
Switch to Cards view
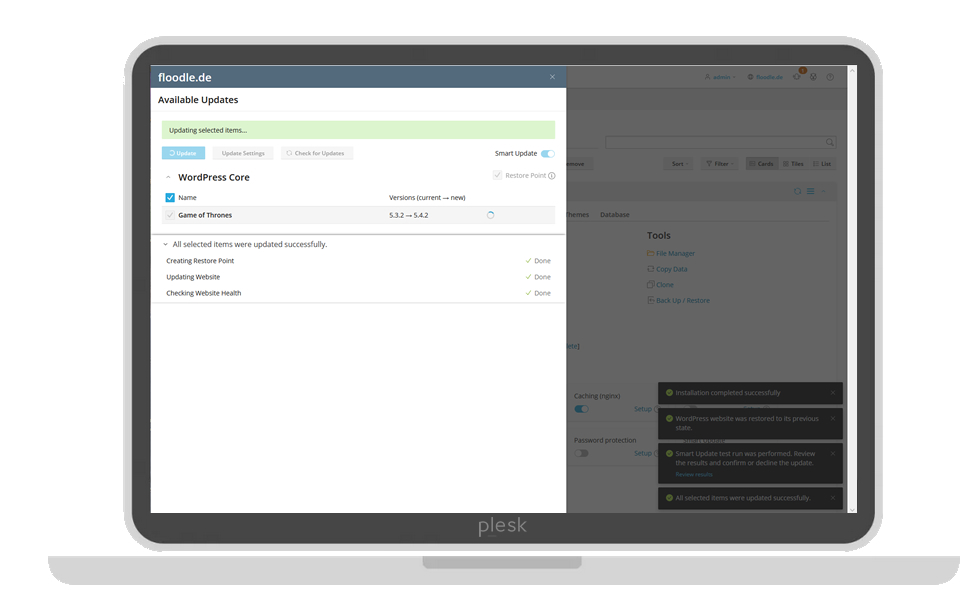click(x=762, y=164)
